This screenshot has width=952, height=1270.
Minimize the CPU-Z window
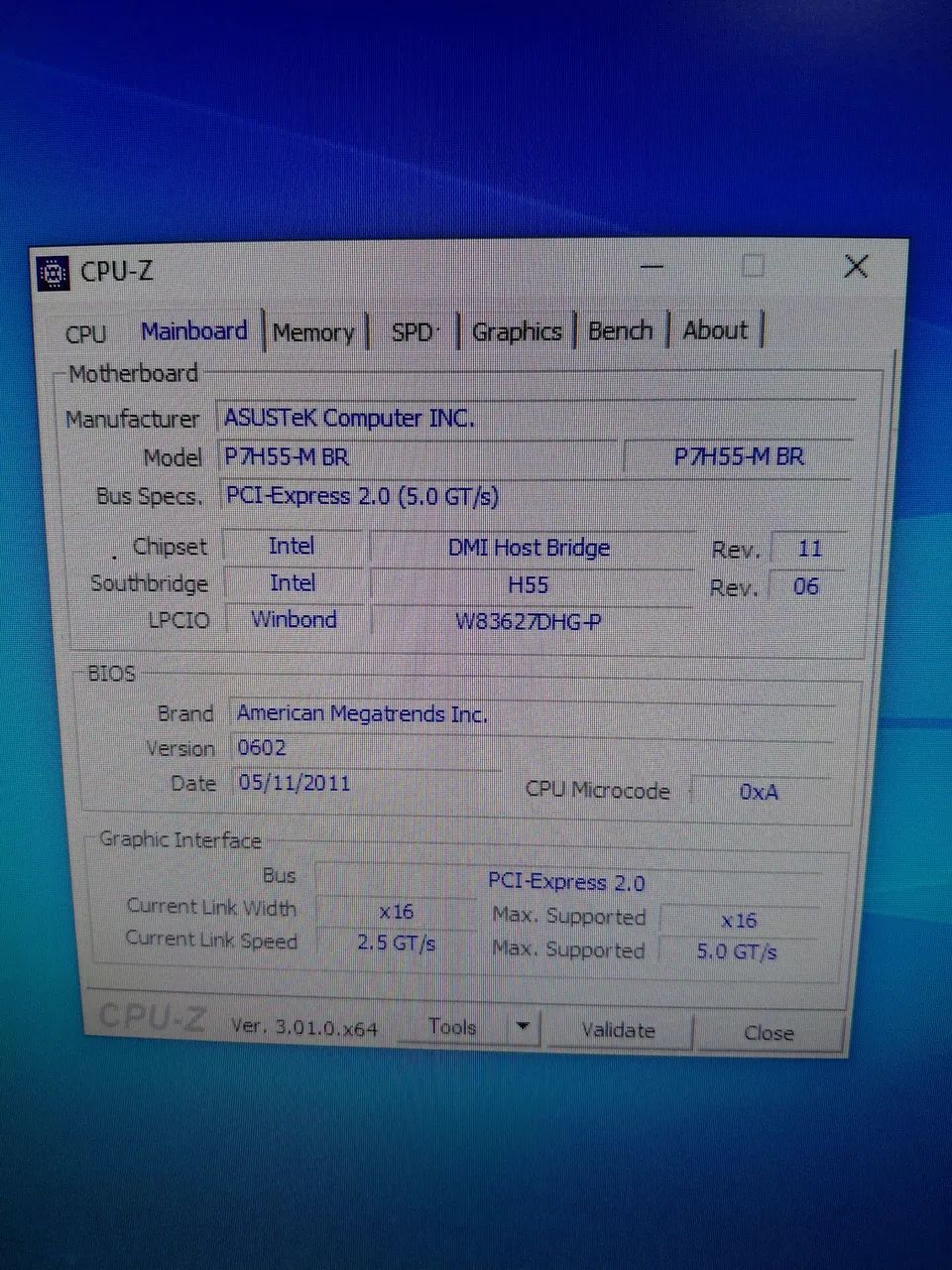652,266
